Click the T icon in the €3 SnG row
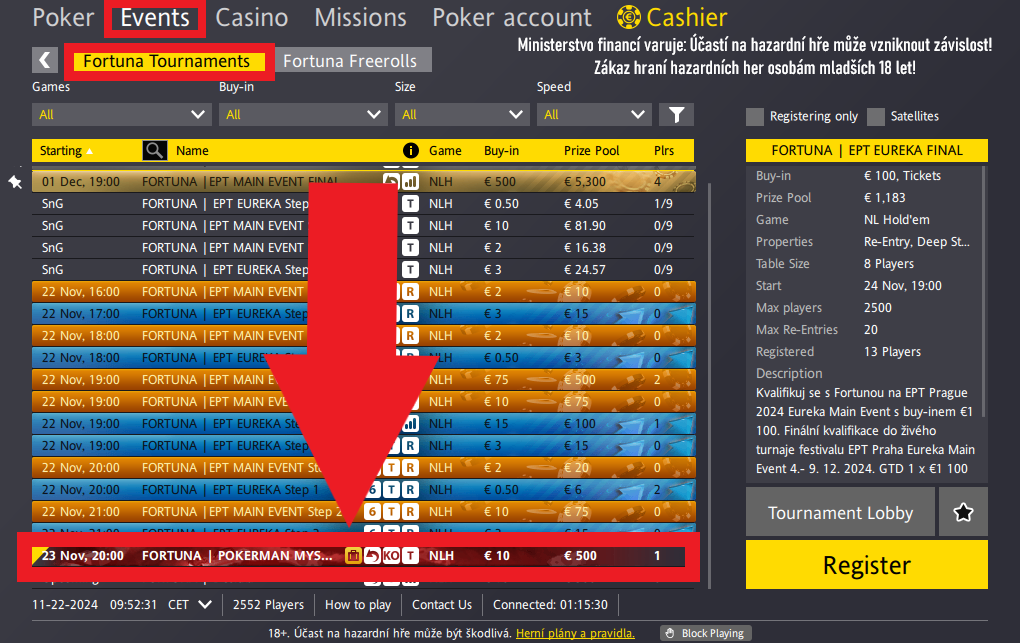 click(410, 269)
